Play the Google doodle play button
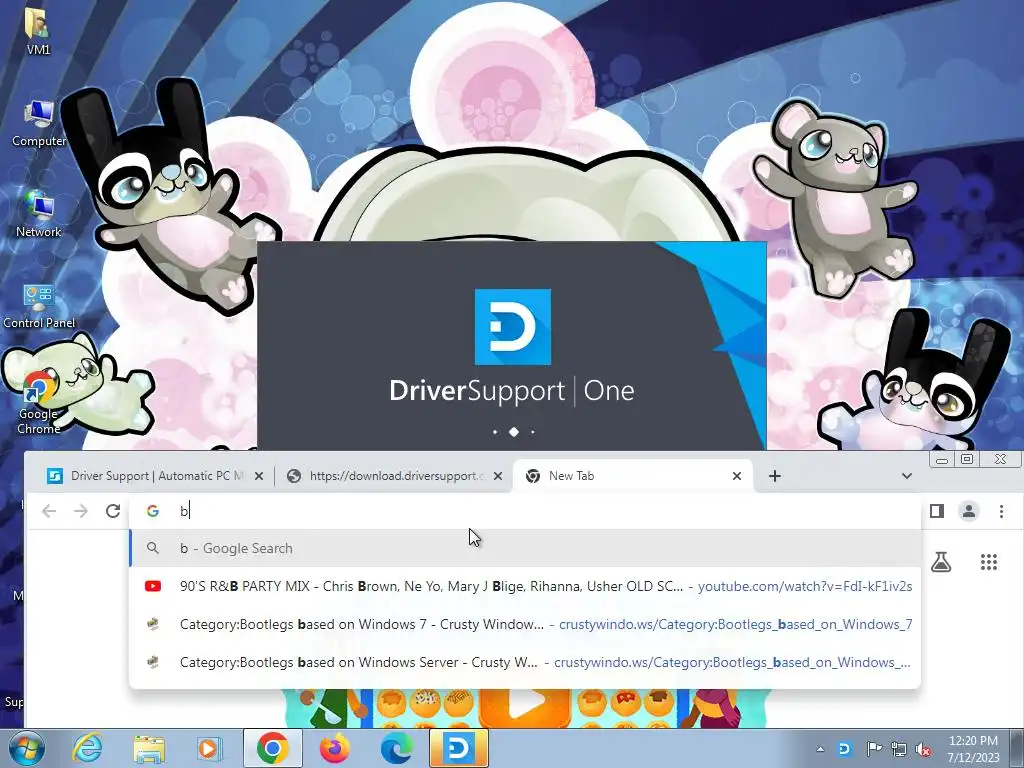 pyautogui.click(x=525, y=706)
